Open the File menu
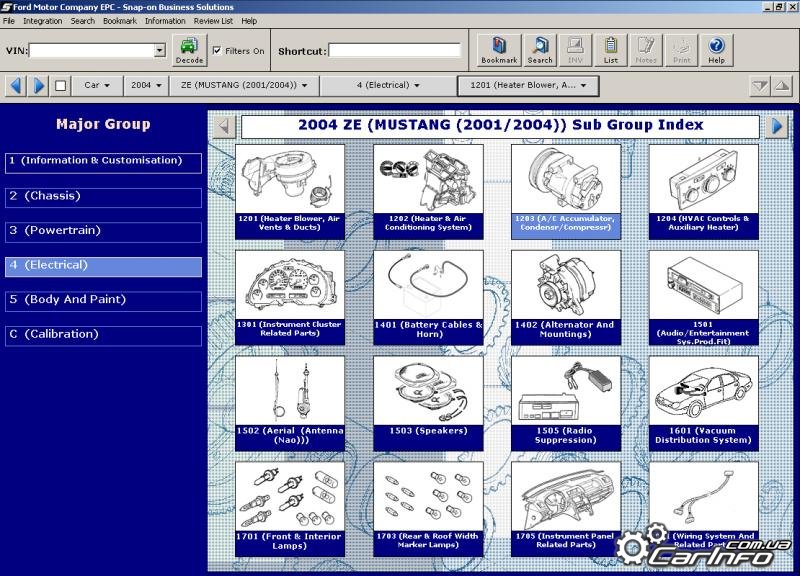 (9, 21)
